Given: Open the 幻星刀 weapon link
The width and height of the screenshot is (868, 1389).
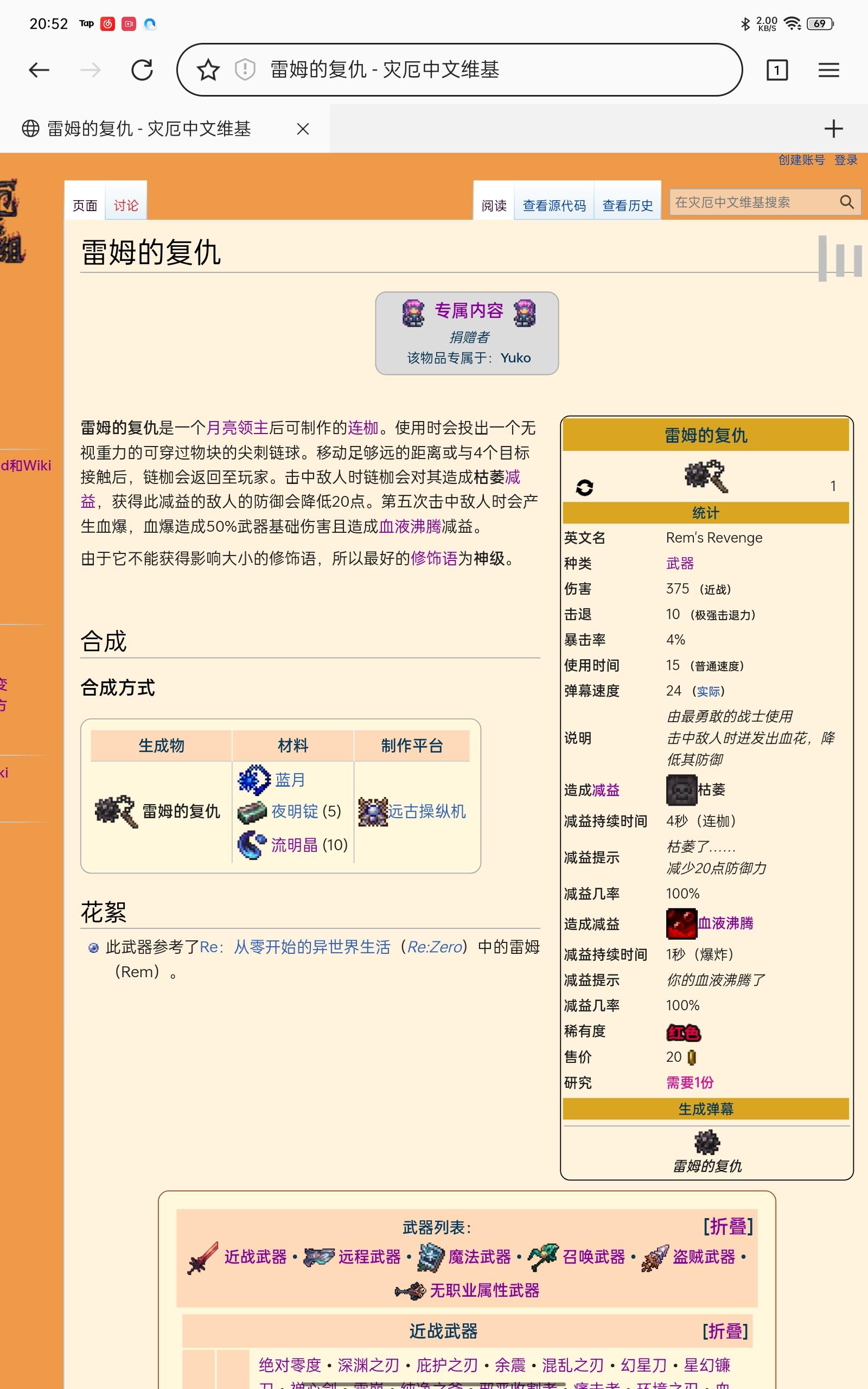Looking at the screenshot, I should [643, 1365].
